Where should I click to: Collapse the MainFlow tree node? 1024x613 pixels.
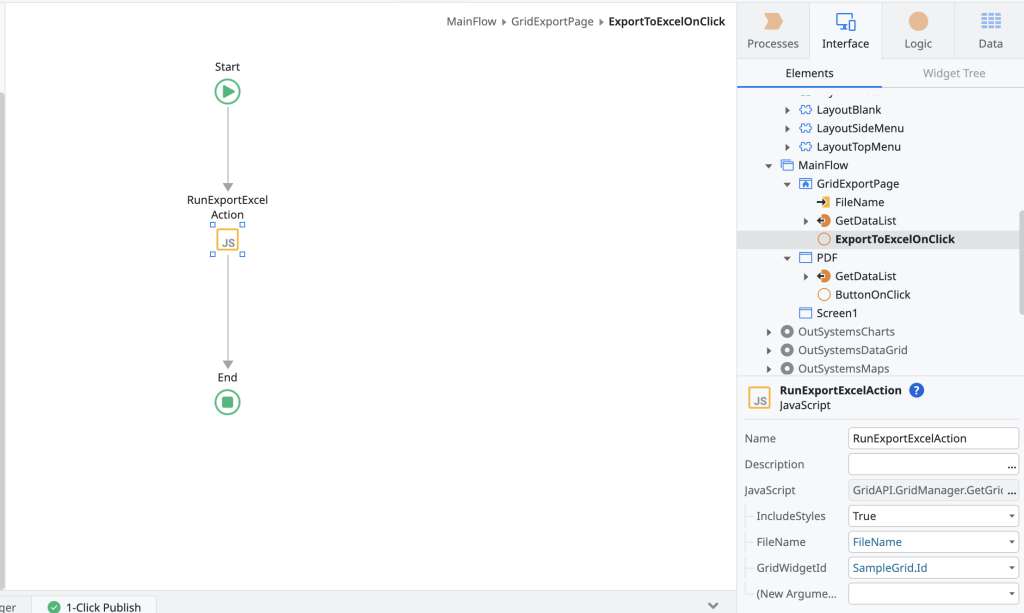click(x=768, y=166)
